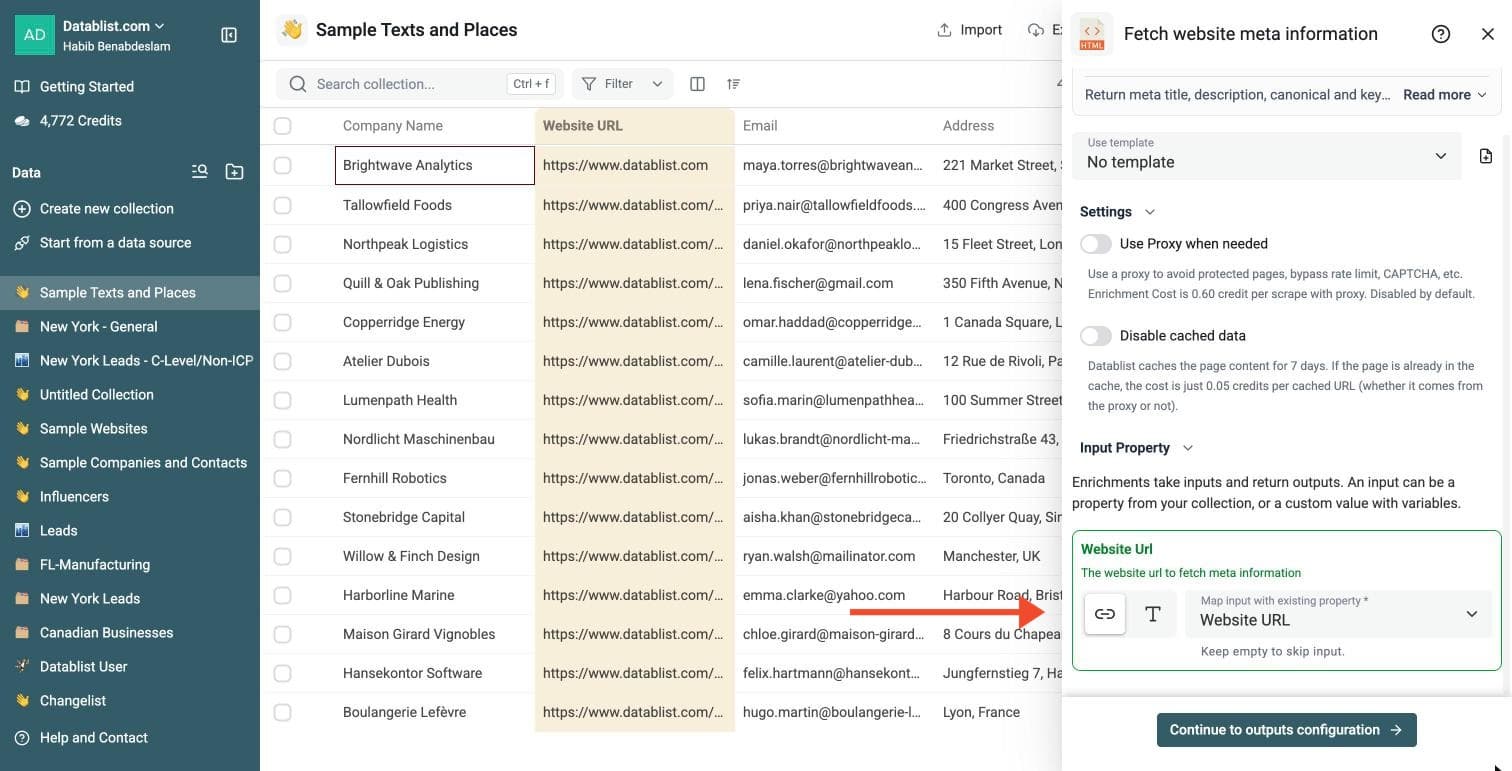Image resolution: width=1512 pixels, height=771 pixels.
Task: Toggle the column layout icon in toolbar
Action: click(698, 84)
